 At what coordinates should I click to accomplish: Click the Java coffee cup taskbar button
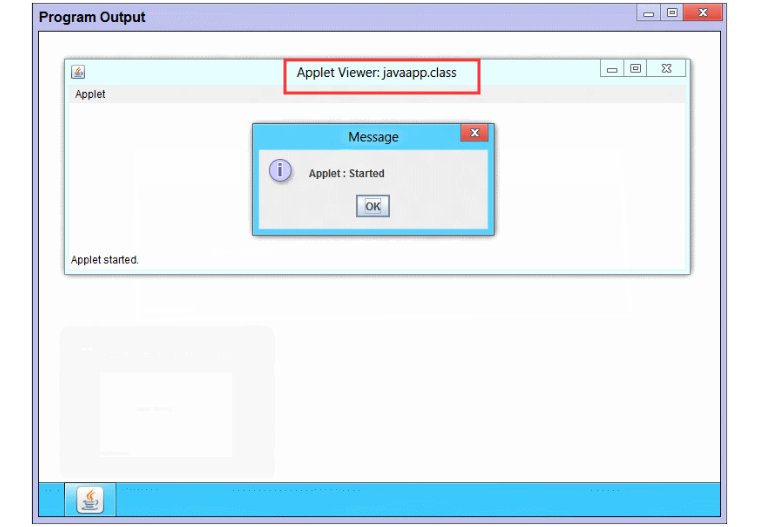tap(90, 498)
